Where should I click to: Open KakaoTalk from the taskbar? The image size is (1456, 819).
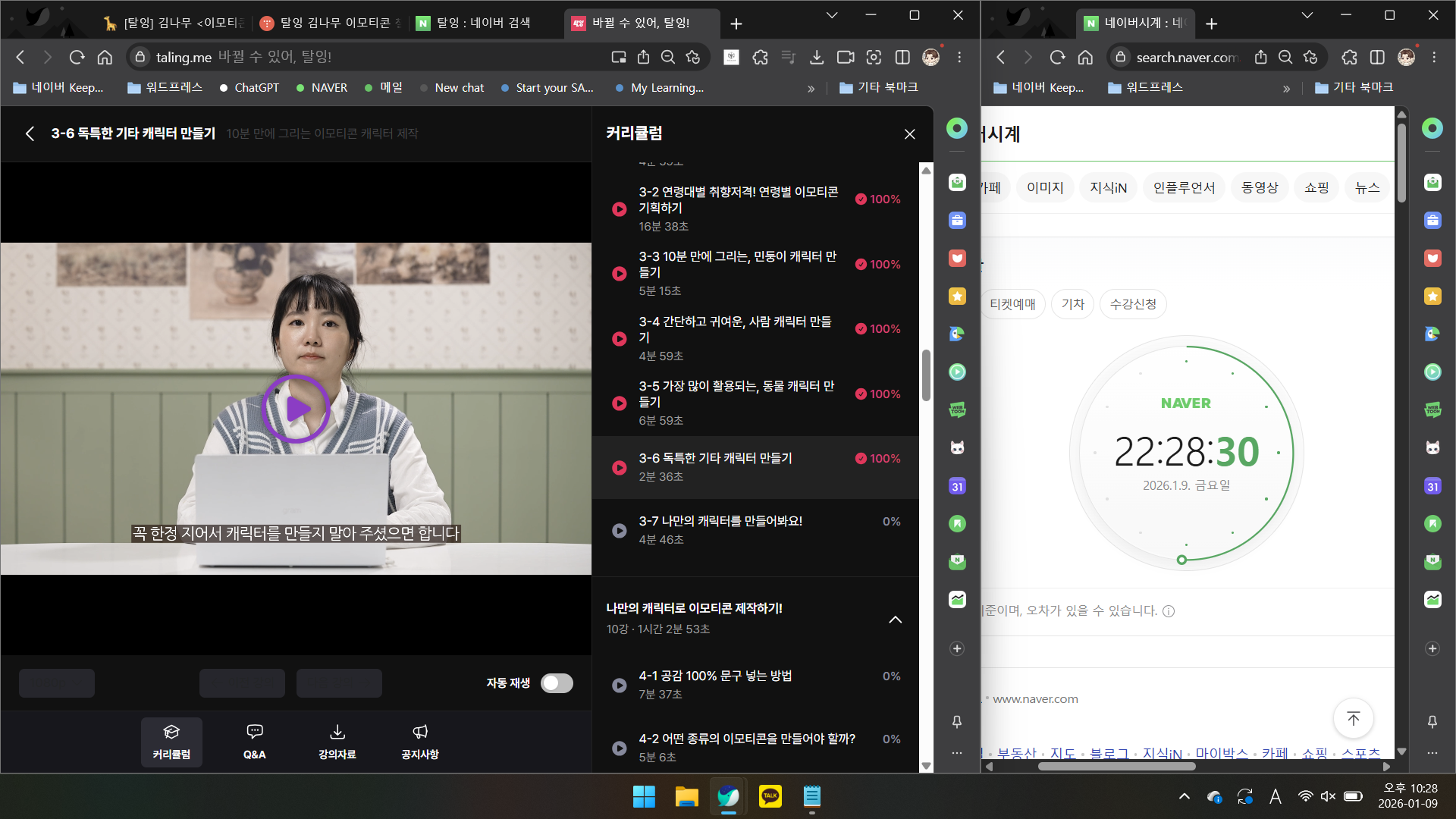point(770,796)
